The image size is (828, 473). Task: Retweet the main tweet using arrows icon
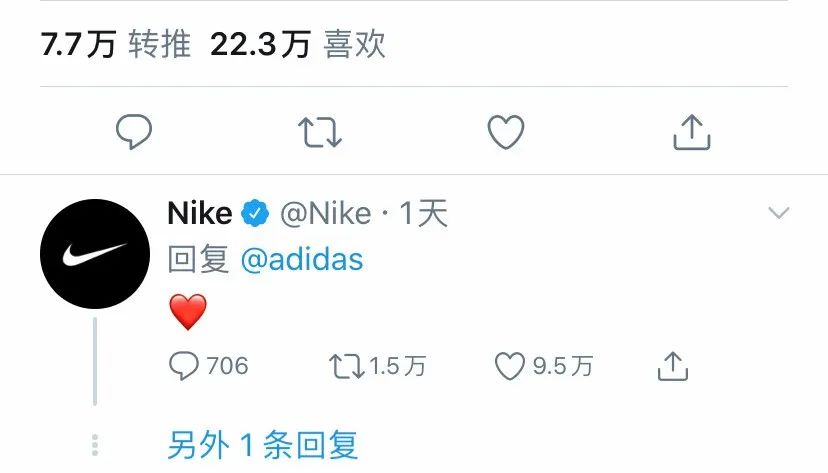coord(320,132)
